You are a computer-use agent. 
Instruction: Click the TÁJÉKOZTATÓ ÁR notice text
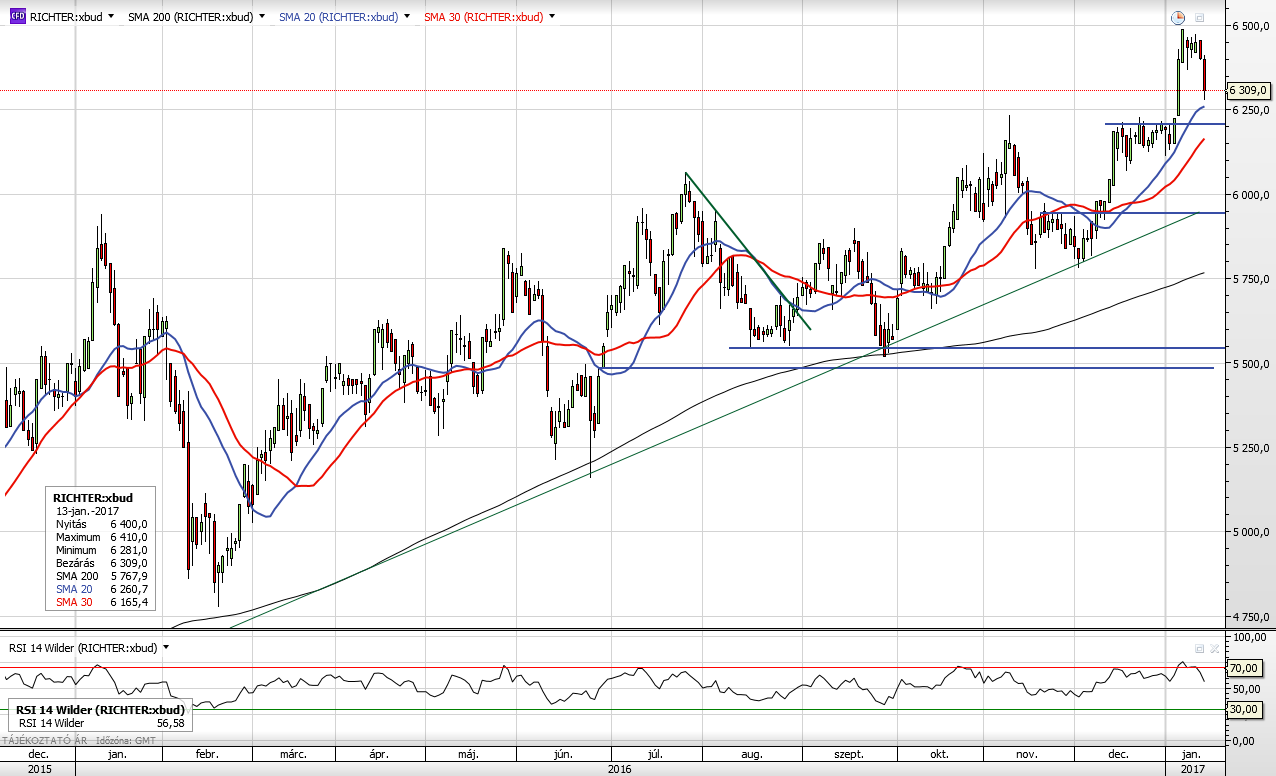(x=45, y=740)
